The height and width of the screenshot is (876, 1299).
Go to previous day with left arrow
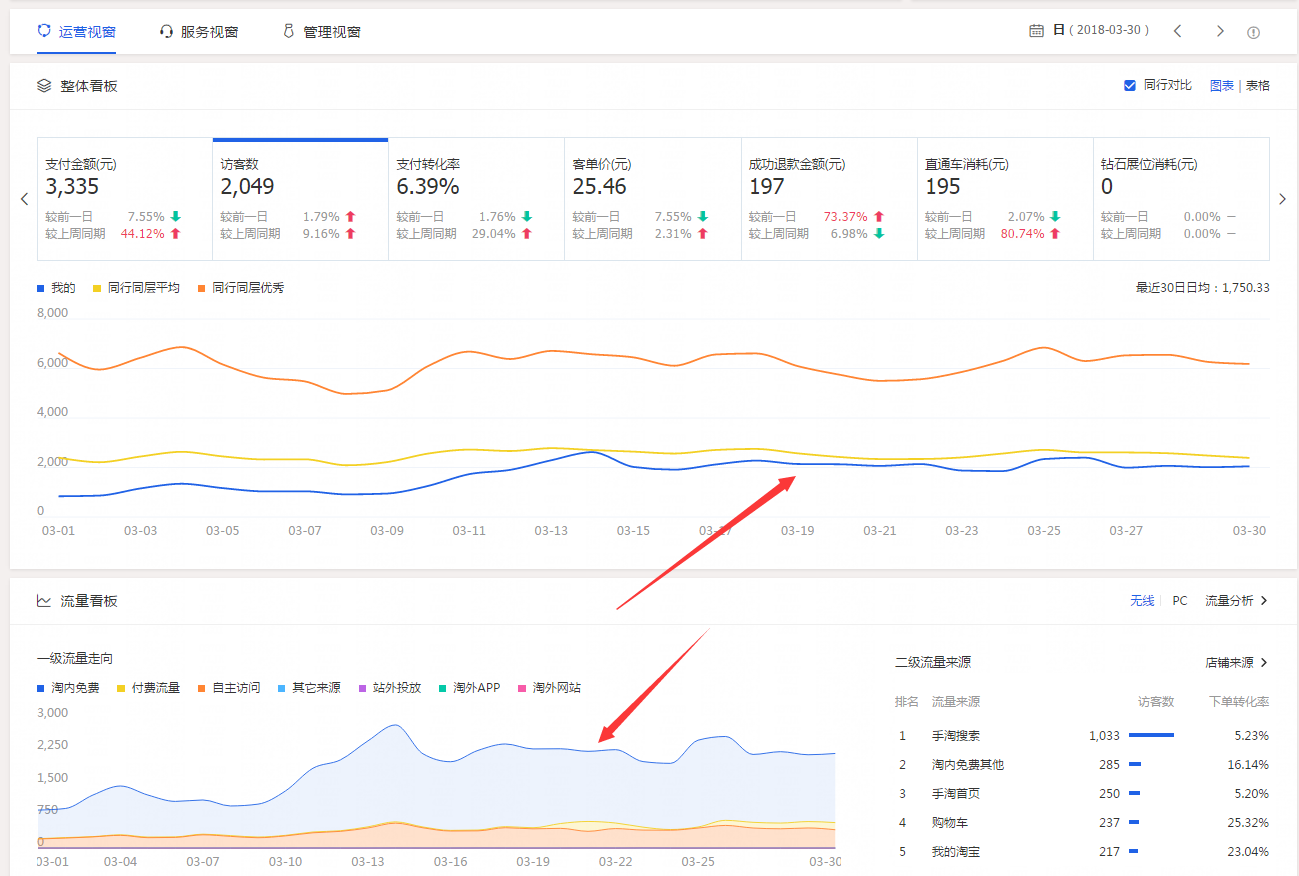pos(1178,31)
